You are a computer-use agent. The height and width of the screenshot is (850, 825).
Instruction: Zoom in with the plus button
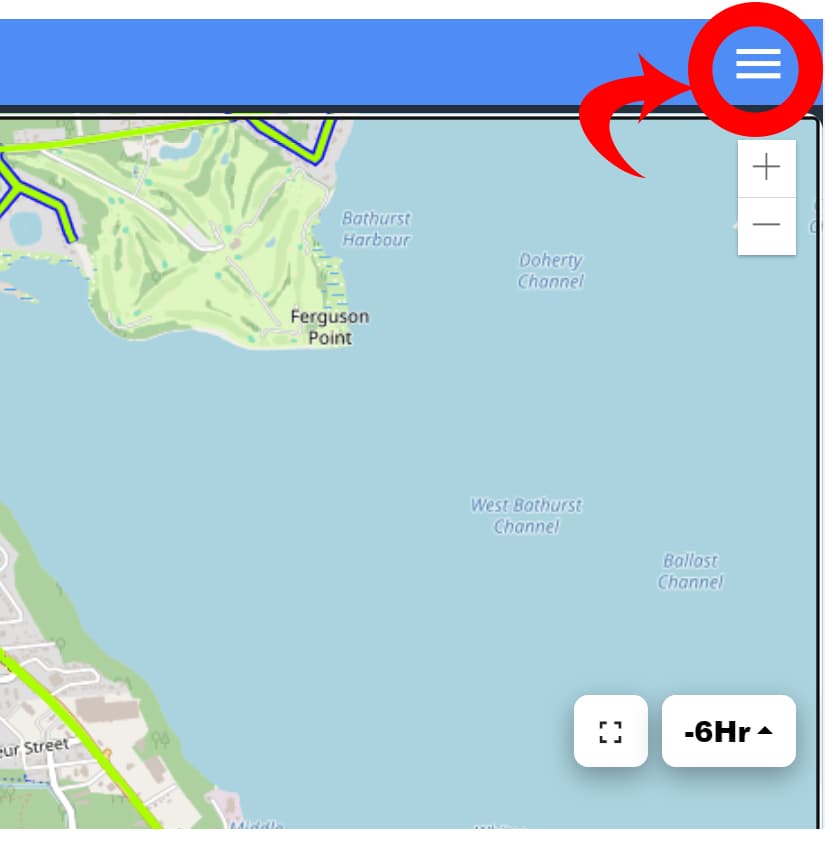click(x=766, y=167)
